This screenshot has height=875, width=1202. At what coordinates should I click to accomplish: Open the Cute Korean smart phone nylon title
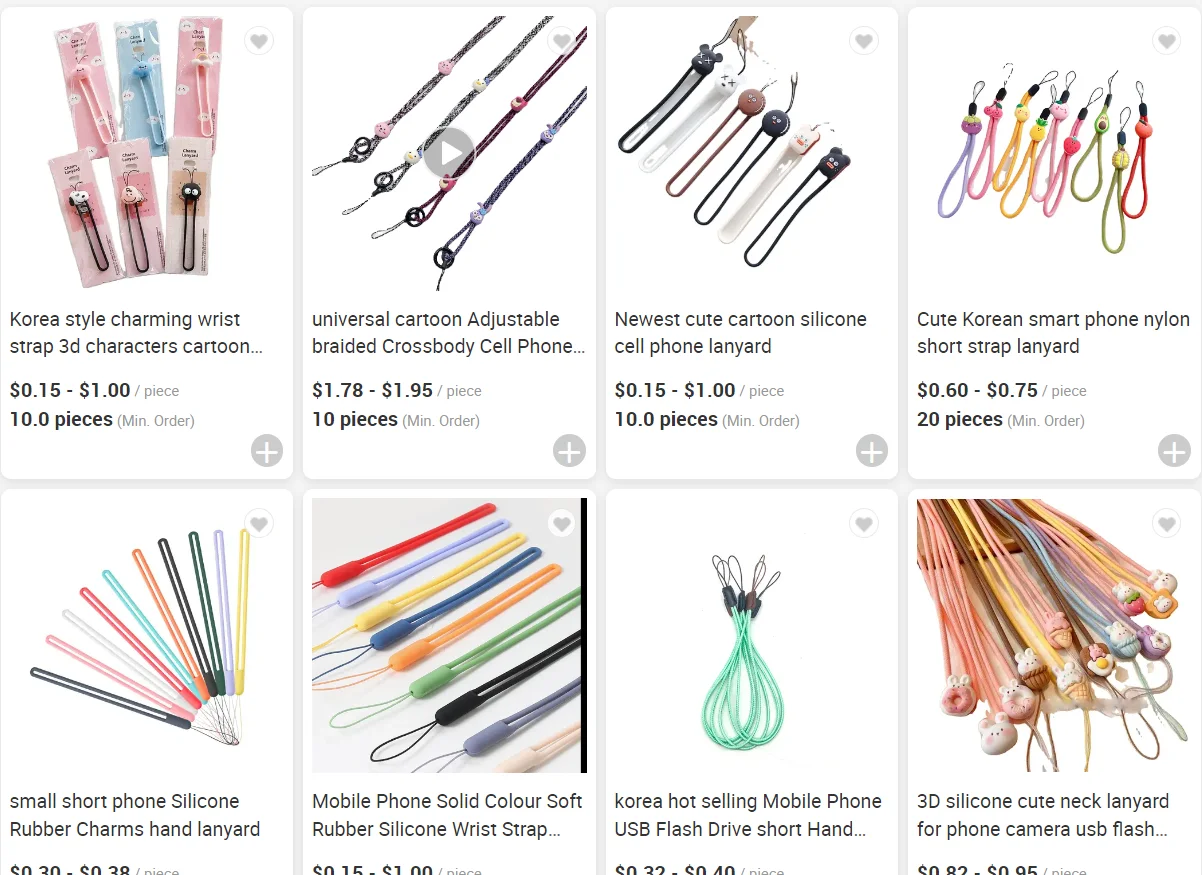coord(1053,333)
